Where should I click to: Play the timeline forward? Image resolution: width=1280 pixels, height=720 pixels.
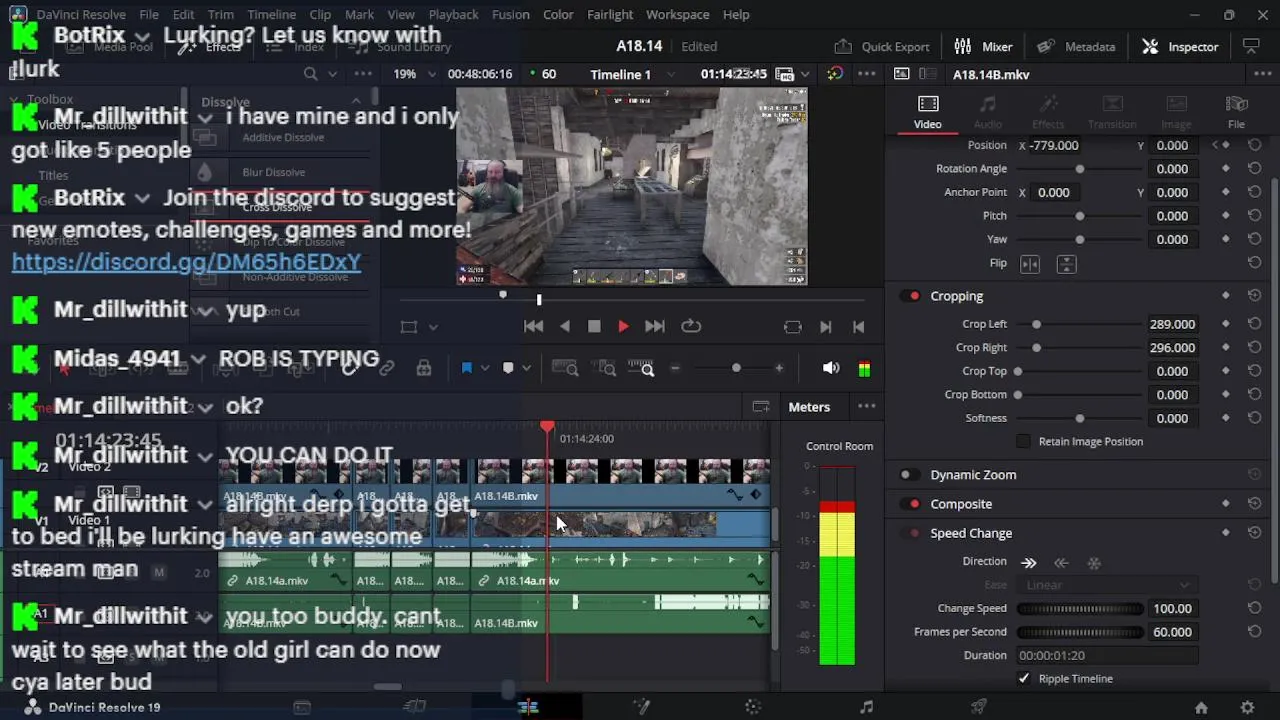(x=623, y=326)
